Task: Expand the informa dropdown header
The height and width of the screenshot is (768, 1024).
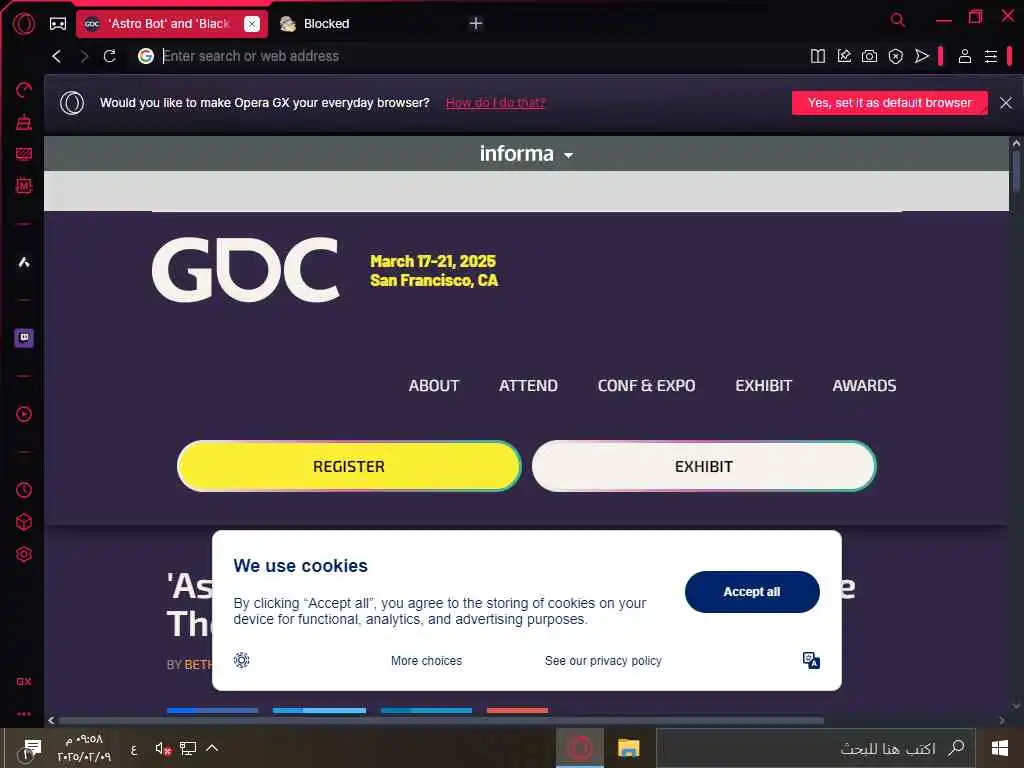Action: coord(526,153)
